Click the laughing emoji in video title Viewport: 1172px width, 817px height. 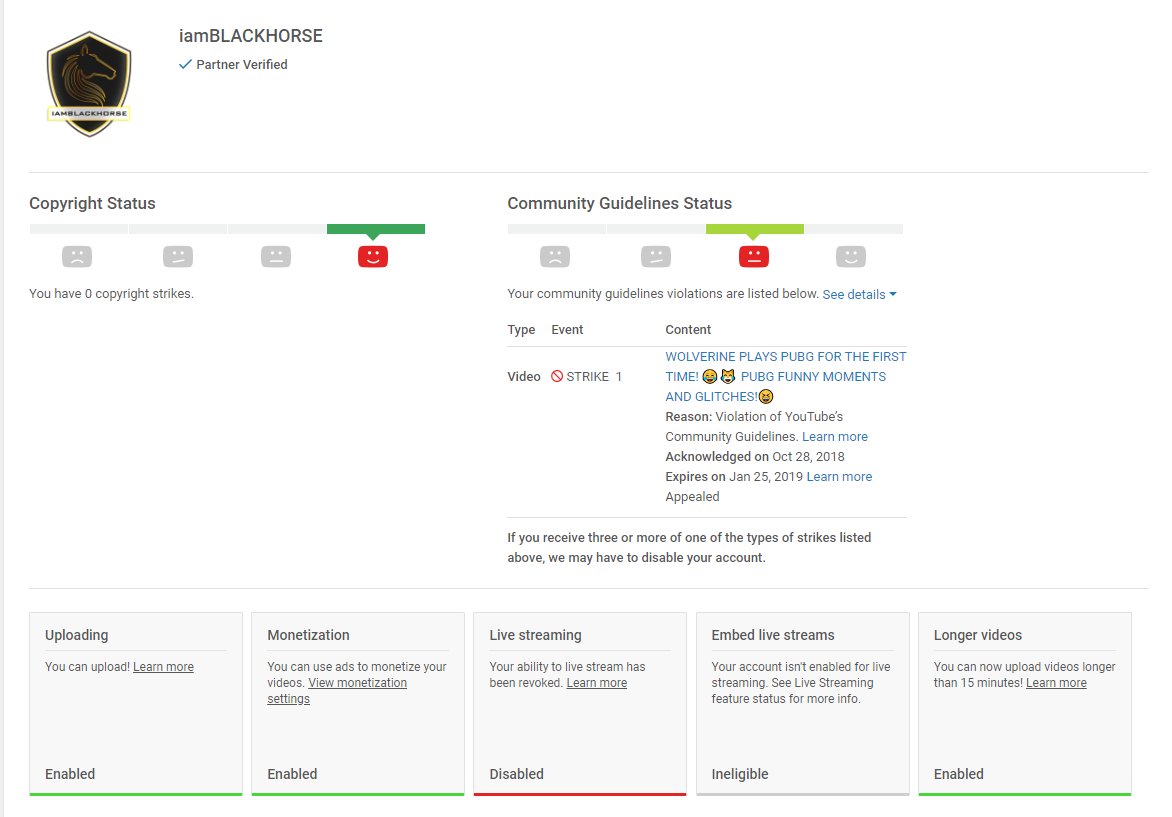click(x=709, y=377)
